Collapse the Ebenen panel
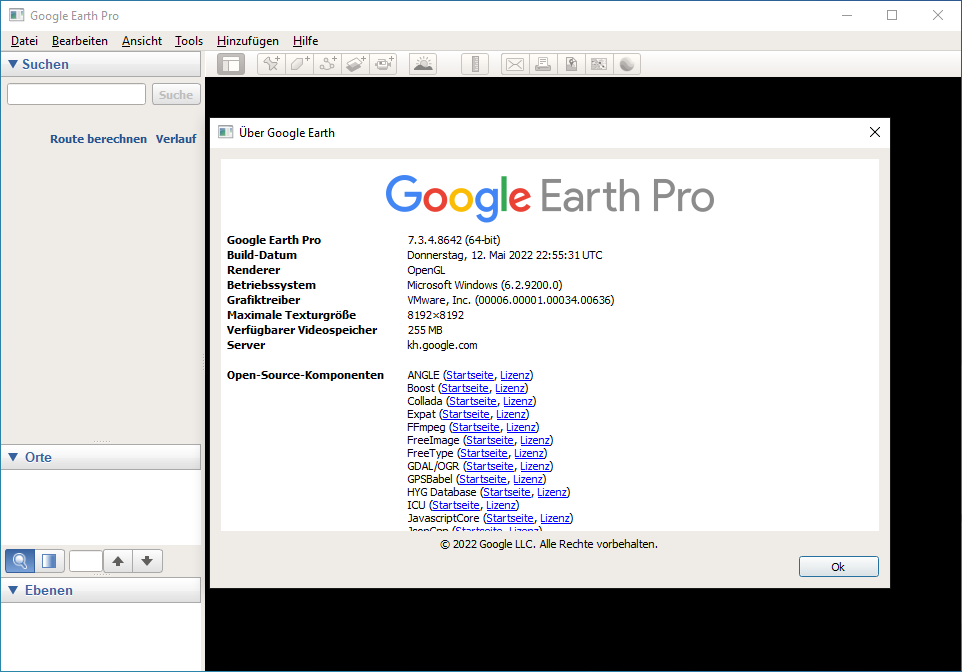The height and width of the screenshot is (672, 962). coord(13,590)
